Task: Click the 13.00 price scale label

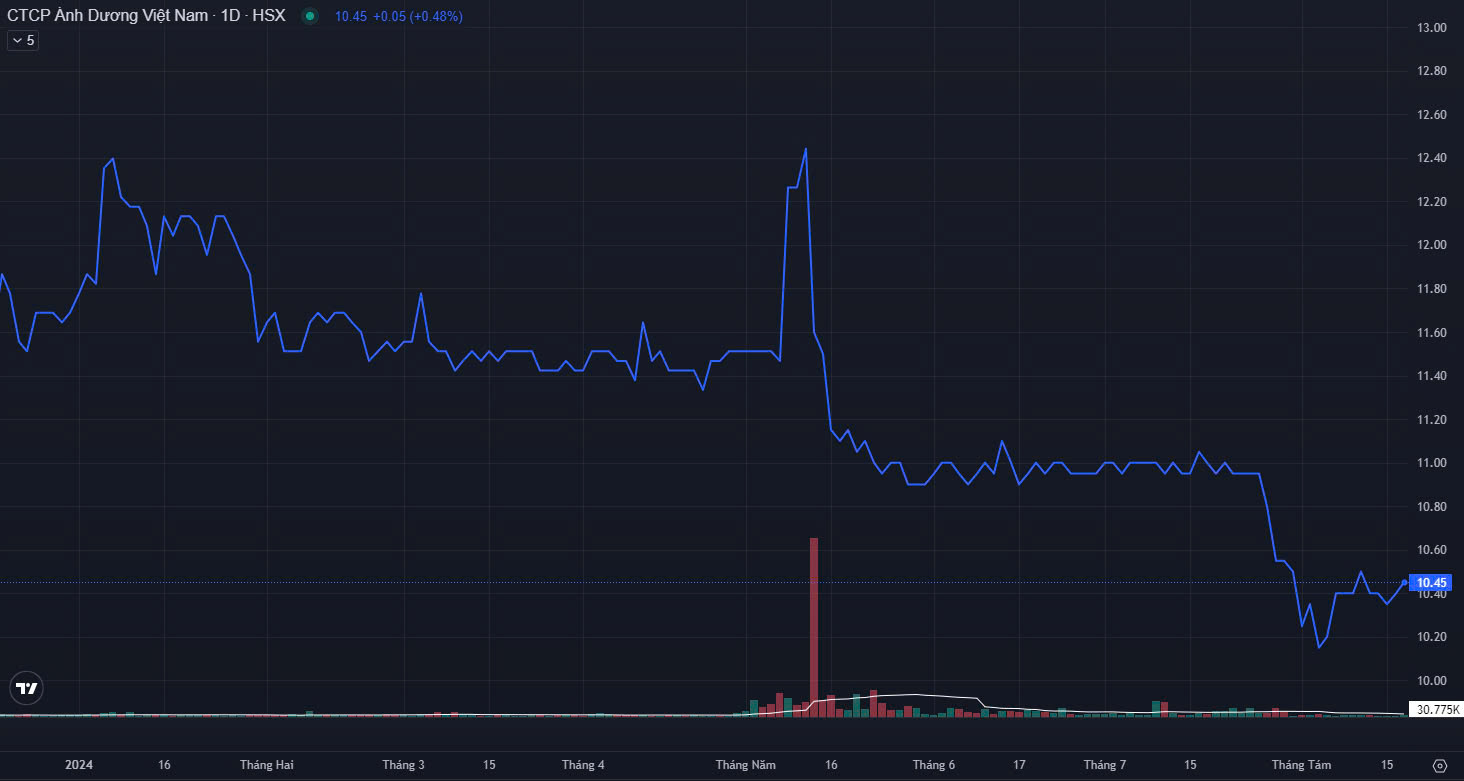Action: pos(1433,27)
